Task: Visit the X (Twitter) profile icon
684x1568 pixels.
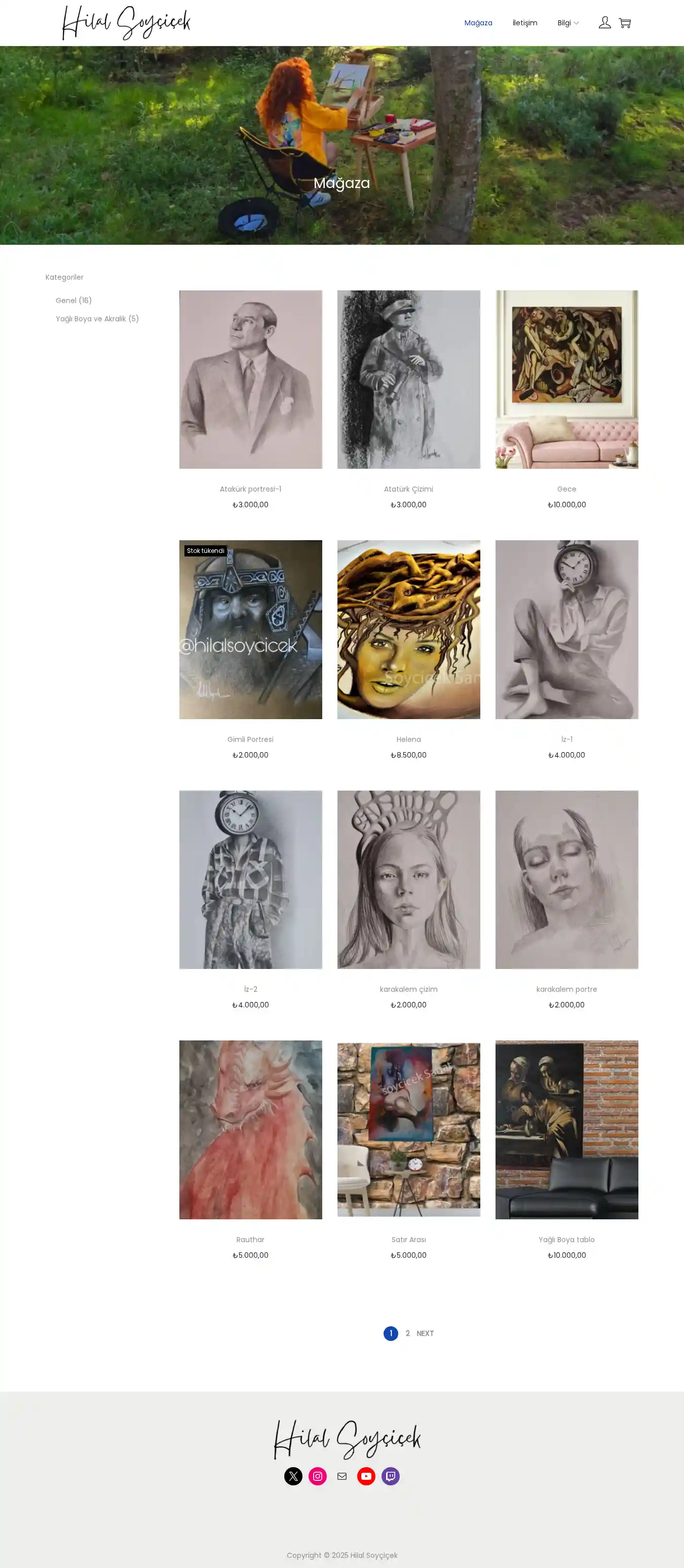Action: pyautogui.click(x=293, y=1476)
